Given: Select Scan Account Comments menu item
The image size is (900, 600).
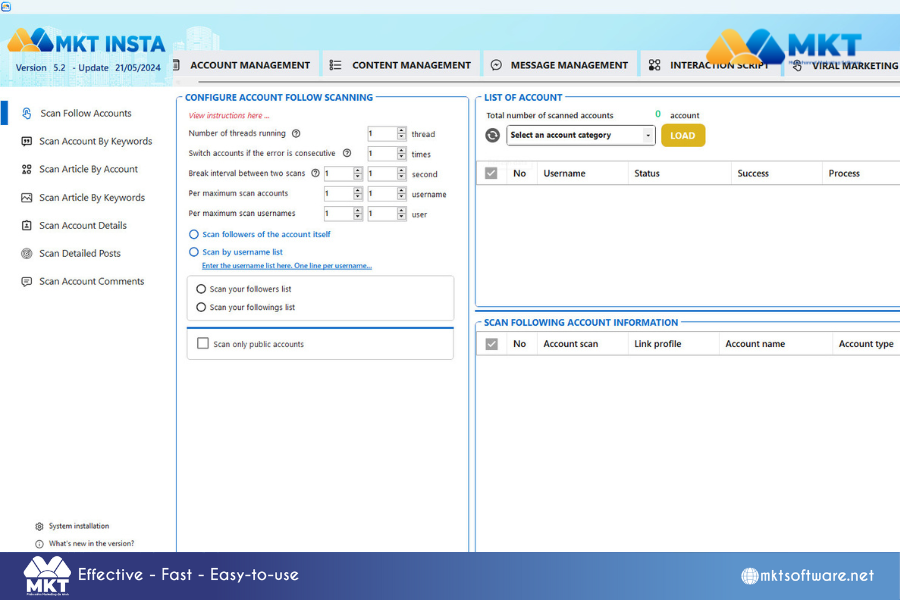Looking at the screenshot, I should (x=91, y=281).
